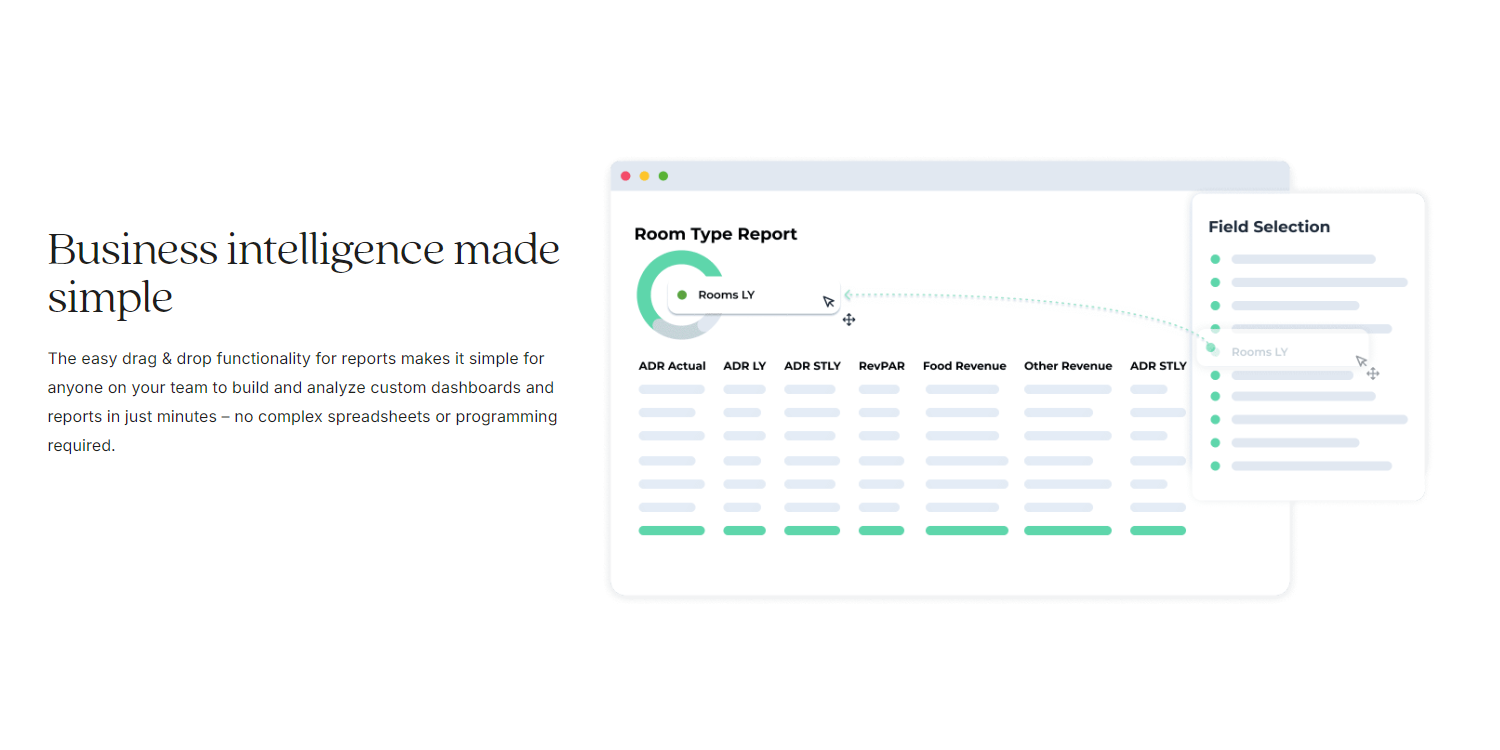Screen dimensions: 1500x750
Task: Click the "Other Revenue" column header
Action: 1068,366
